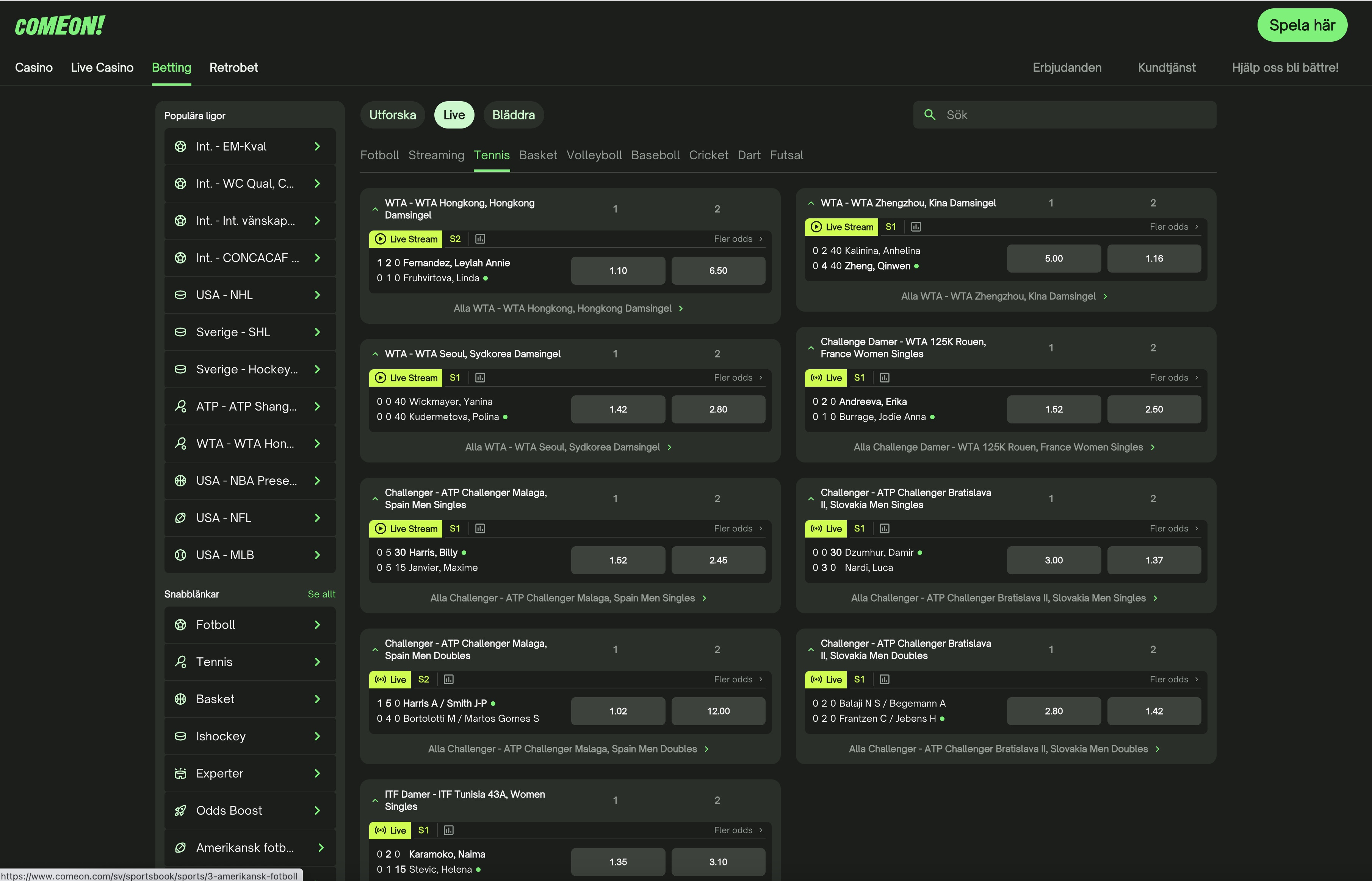Viewport: 1372px width, 881px height.
Task: Click the Se allt link under Snabblänkar
Action: tap(321, 594)
